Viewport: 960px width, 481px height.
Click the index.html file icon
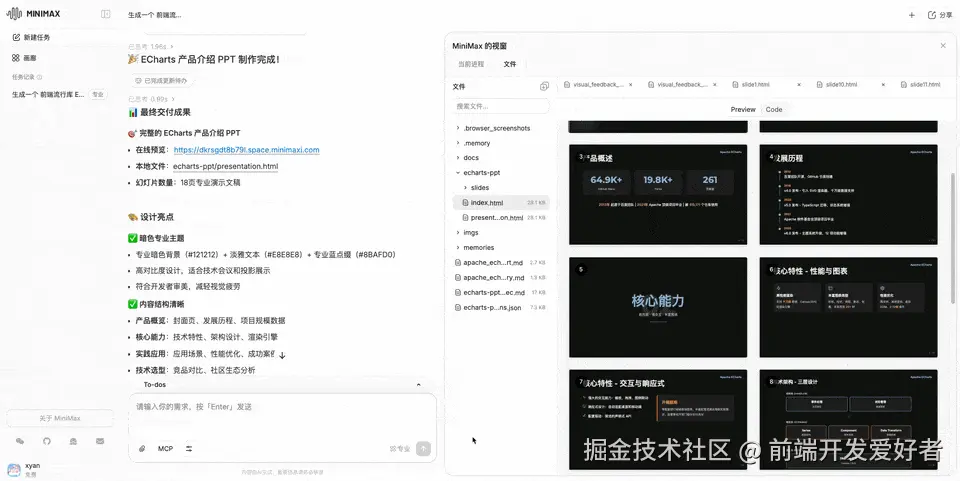tap(465, 203)
